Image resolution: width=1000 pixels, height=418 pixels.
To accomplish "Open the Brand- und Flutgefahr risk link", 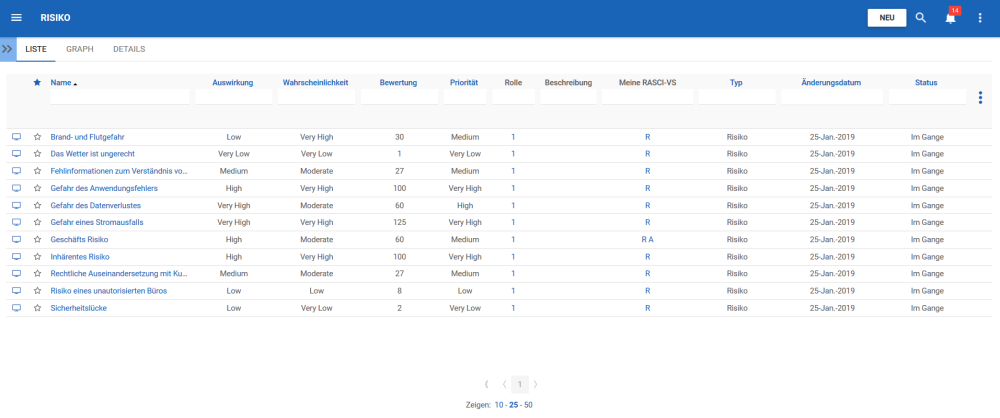I will pyautogui.click(x=87, y=137).
